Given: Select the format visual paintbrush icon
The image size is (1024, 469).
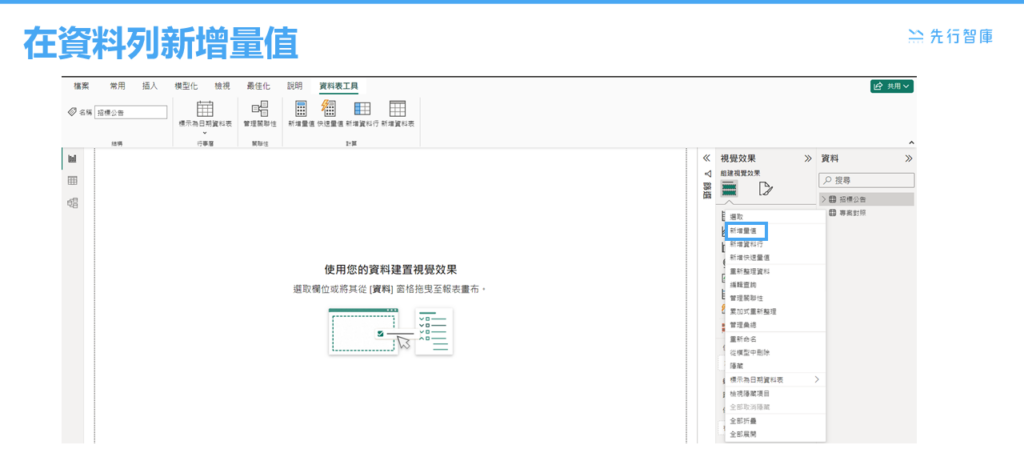Looking at the screenshot, I should 765,189.
